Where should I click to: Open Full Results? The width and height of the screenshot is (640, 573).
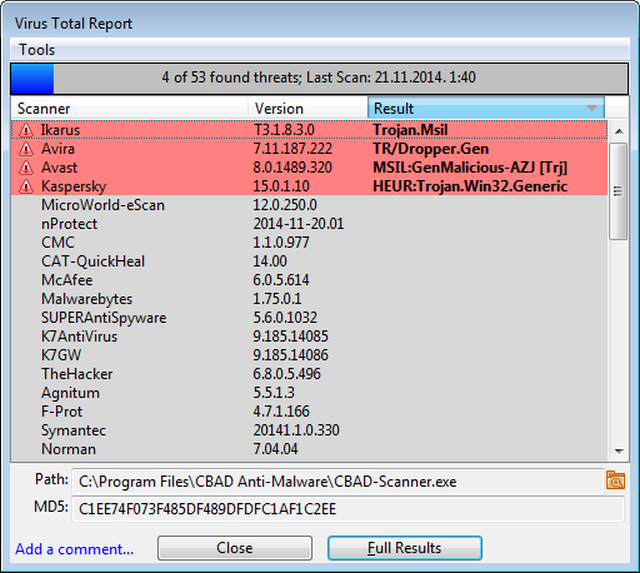(x=404, y=548)
